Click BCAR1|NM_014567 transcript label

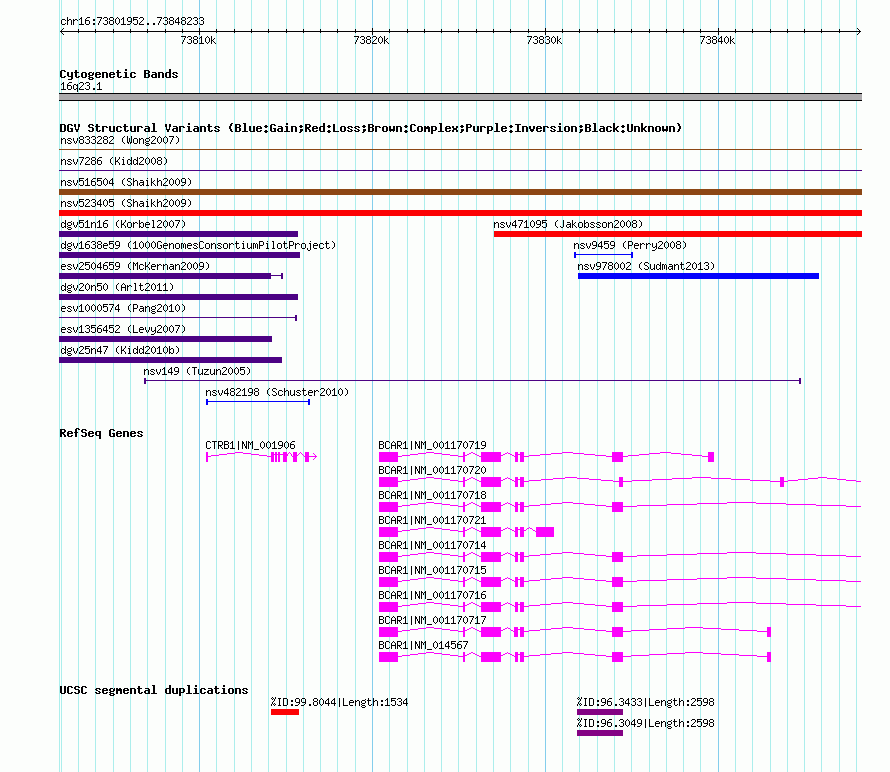pos(423,645)
